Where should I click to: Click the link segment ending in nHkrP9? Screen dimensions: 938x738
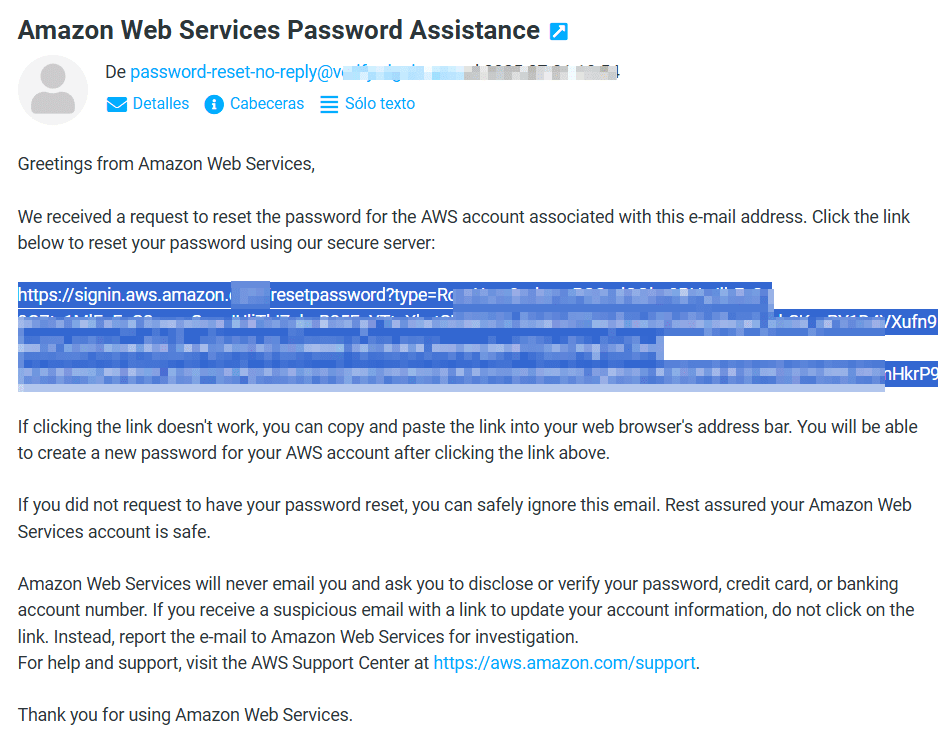click(x=911, y=374)
